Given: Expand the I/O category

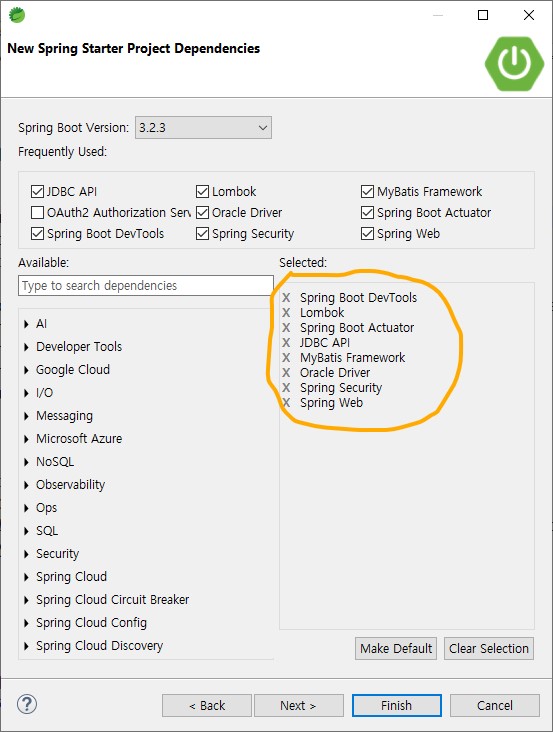Looking at the screenshot, I should 26,393.
